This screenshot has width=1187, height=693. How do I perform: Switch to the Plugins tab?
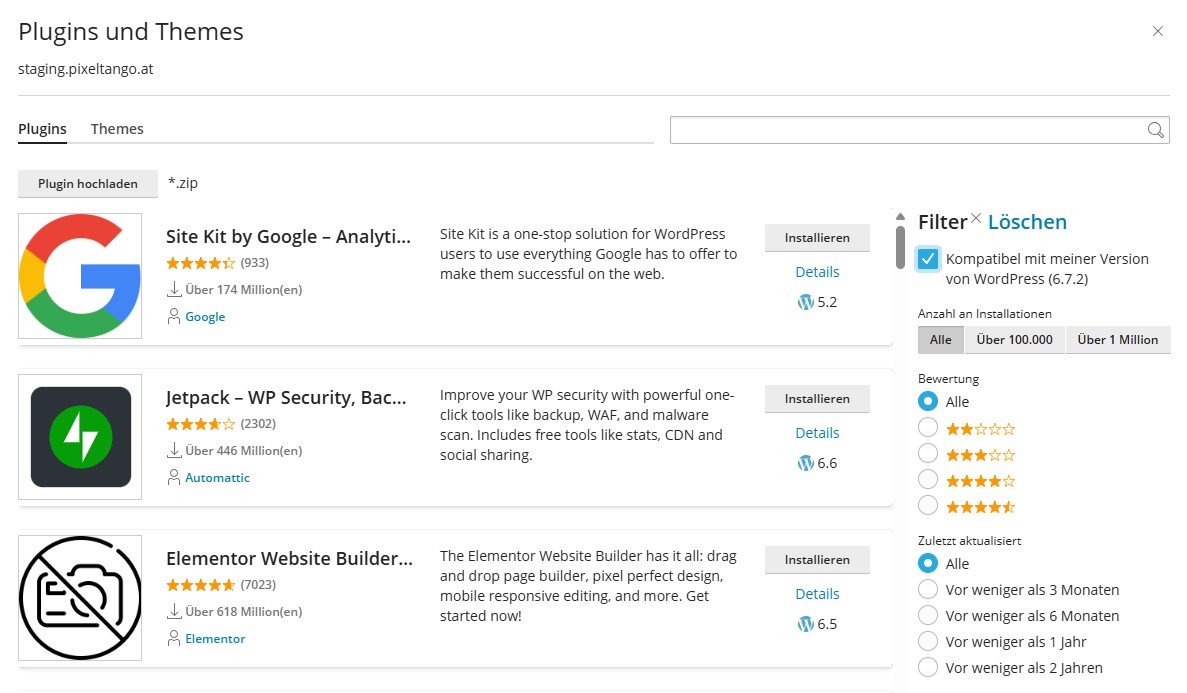click(x=42, y=129)
